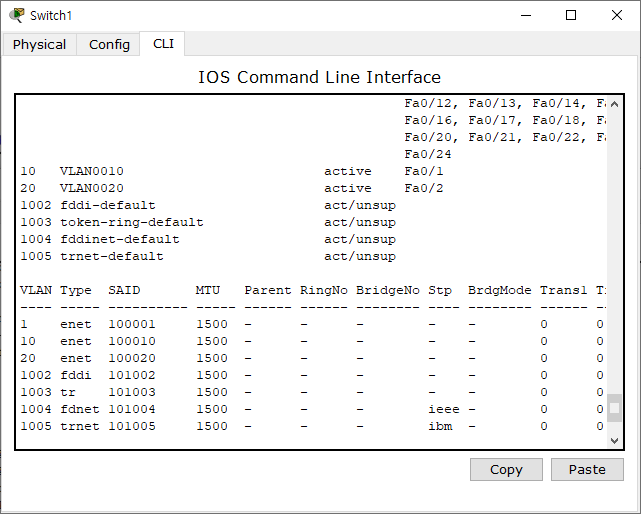Close the Switch1 window
Image resolution: width=641 pixels, height=514 pixels.
click(616, 16)
